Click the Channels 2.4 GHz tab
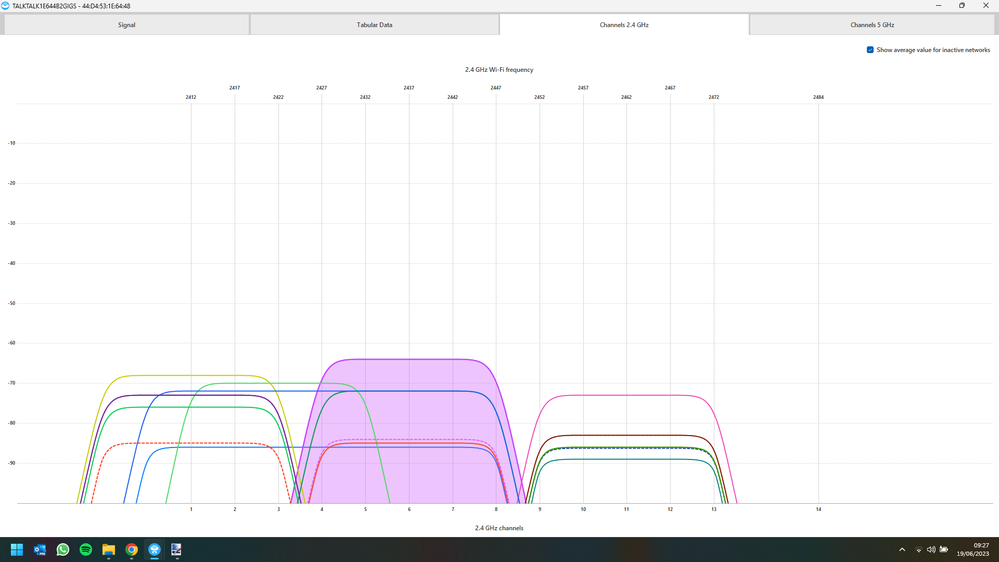This screenshot has width=999, height=562. pyautogui.click(x=624, y=25)
